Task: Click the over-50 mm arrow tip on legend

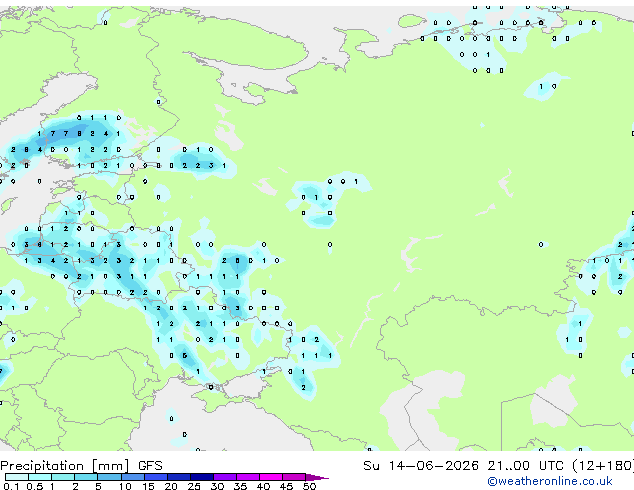Action: 317,477
